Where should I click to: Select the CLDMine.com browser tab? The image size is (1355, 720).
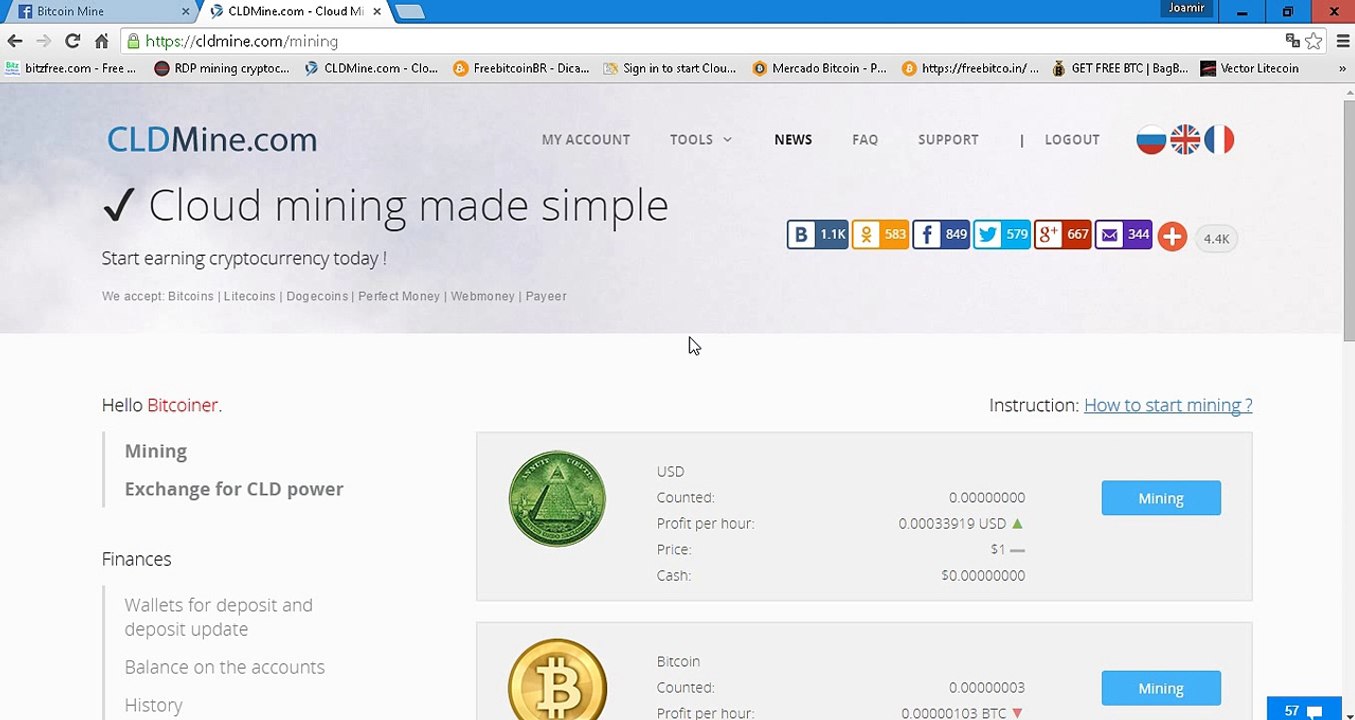pyautogui.click(x=295, y=12)
